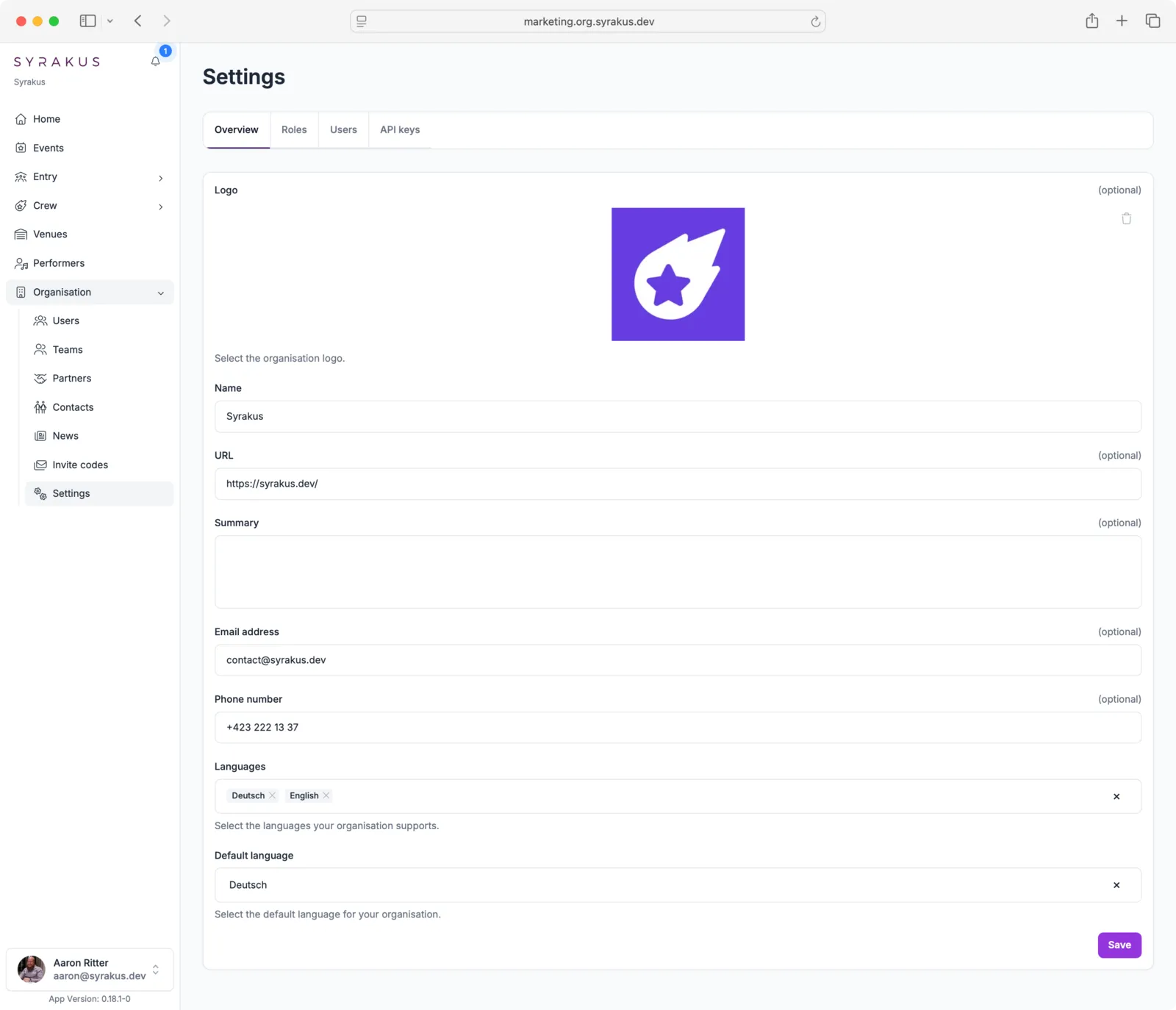Click the delete trash icon next to Logo
The image size is (1176, 1010).
coord(1126,218)
